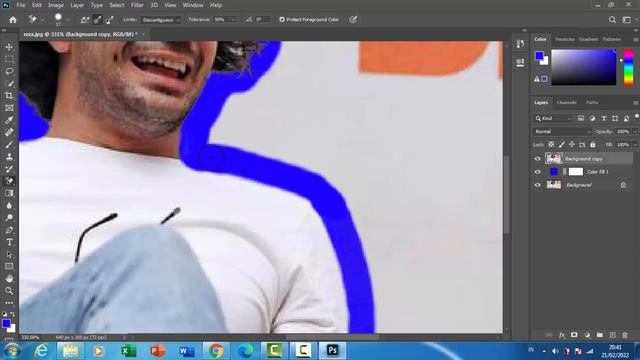
Task: Click the layer fx styles icon
Action: [x=562, y=335]
